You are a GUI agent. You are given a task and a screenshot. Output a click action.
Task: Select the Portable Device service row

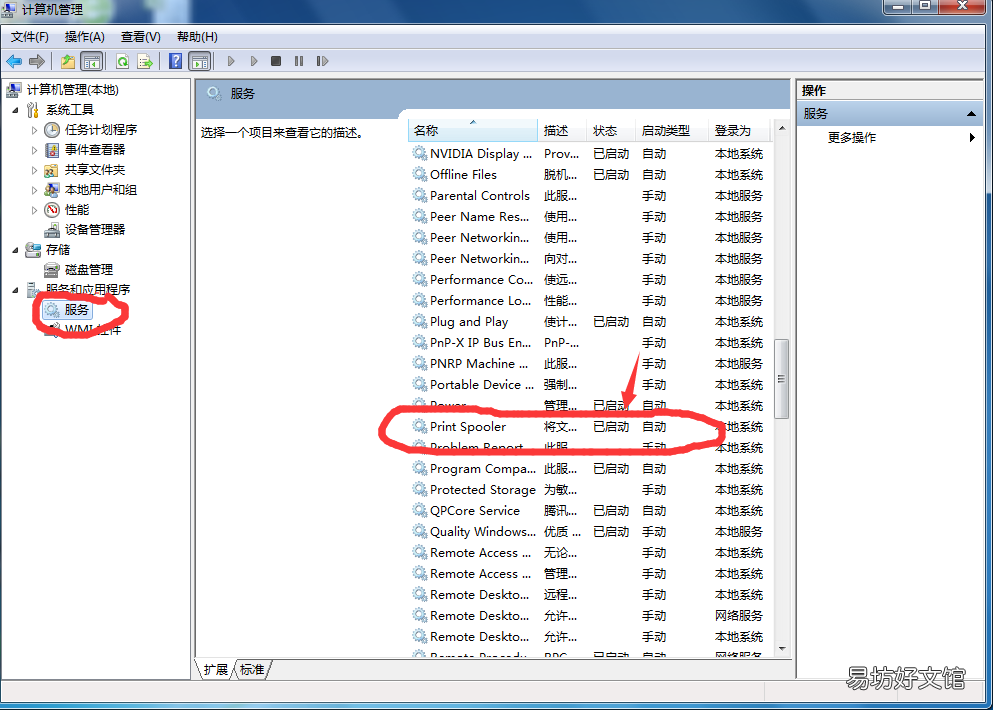590,384
